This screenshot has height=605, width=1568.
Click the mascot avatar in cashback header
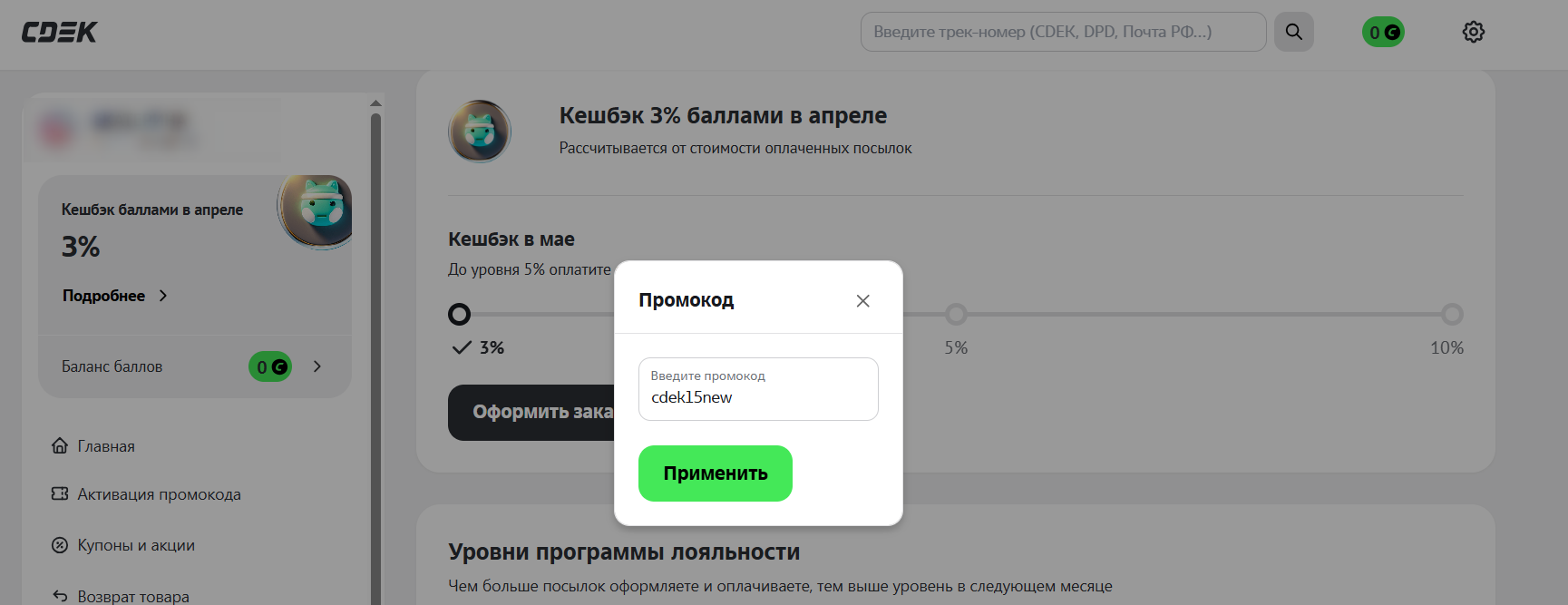click(x=480, y=132)
